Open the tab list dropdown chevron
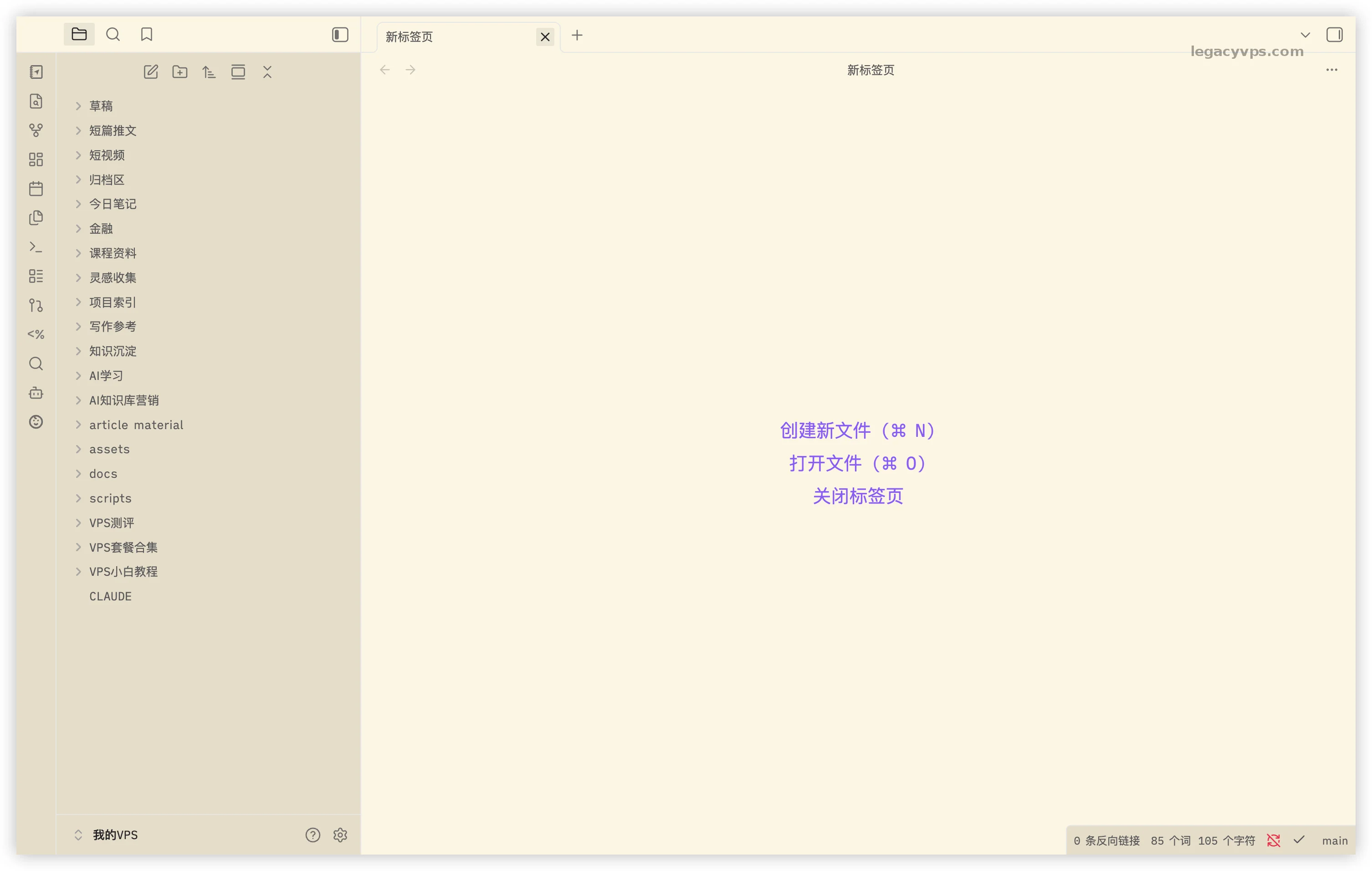Viewport: 1372px width, 871px height. [x=1305, y=36]
